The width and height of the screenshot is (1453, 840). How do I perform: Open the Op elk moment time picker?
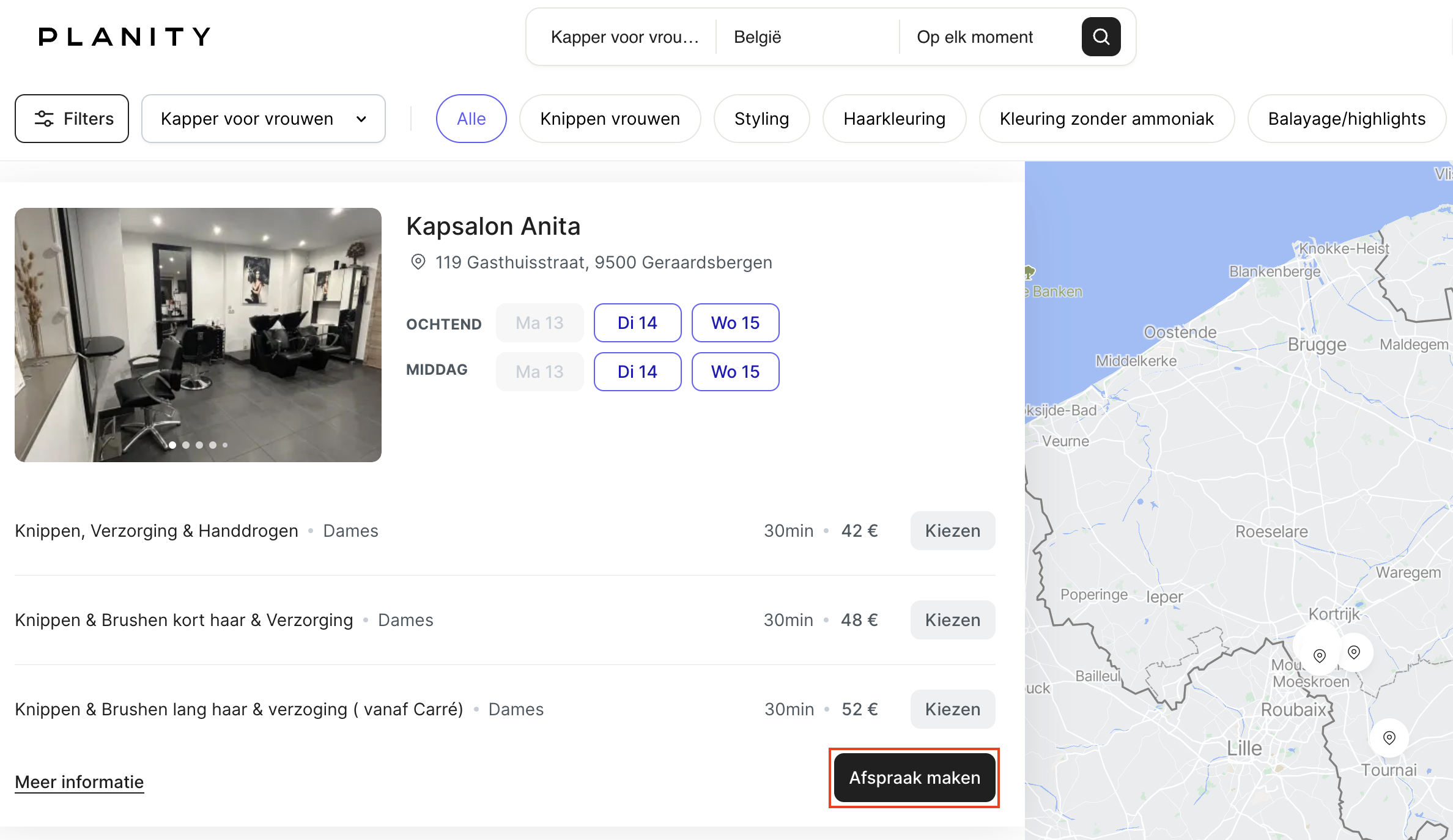(991, 37)
